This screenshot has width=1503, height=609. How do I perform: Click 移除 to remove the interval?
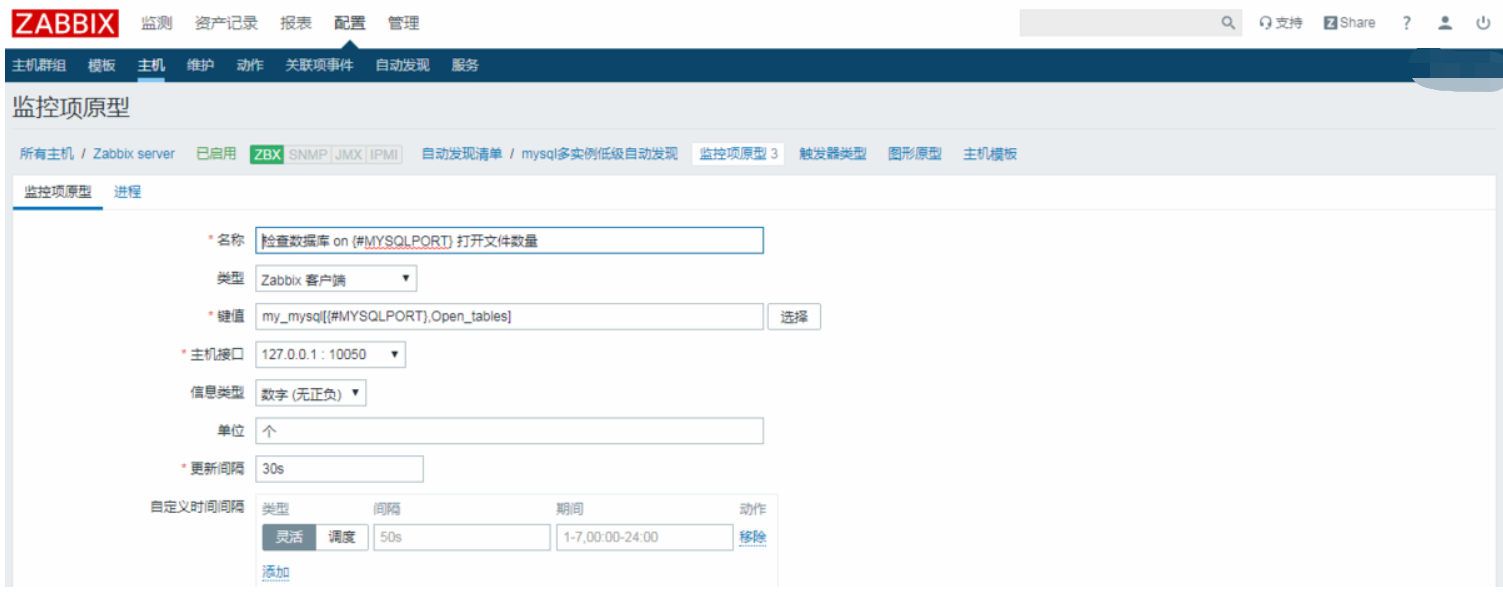[753, 537]
